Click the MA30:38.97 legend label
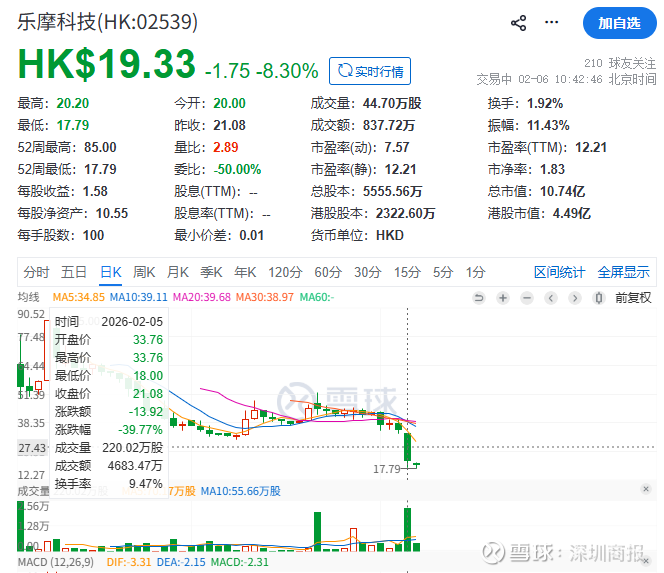Viewport: 664px width, 573px height. pyautogui.click(x=265, y=297)
